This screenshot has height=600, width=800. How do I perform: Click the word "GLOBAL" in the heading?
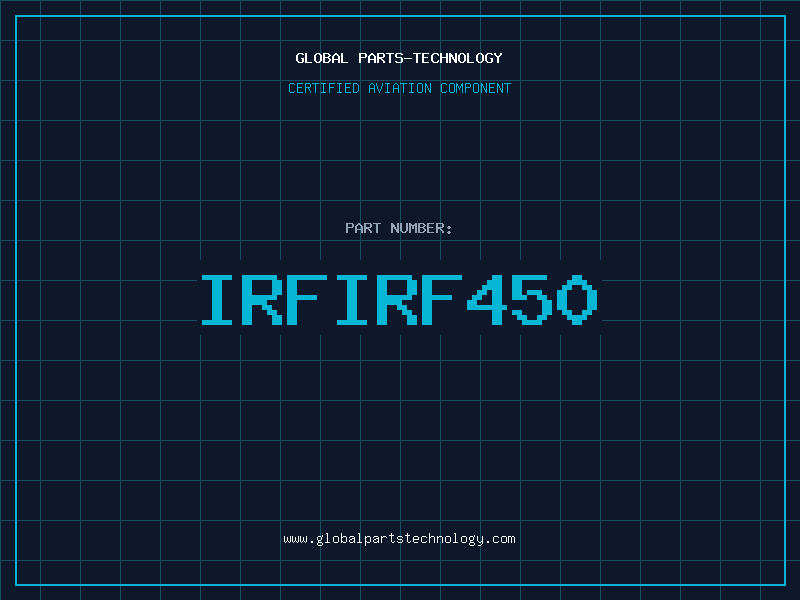322,59
